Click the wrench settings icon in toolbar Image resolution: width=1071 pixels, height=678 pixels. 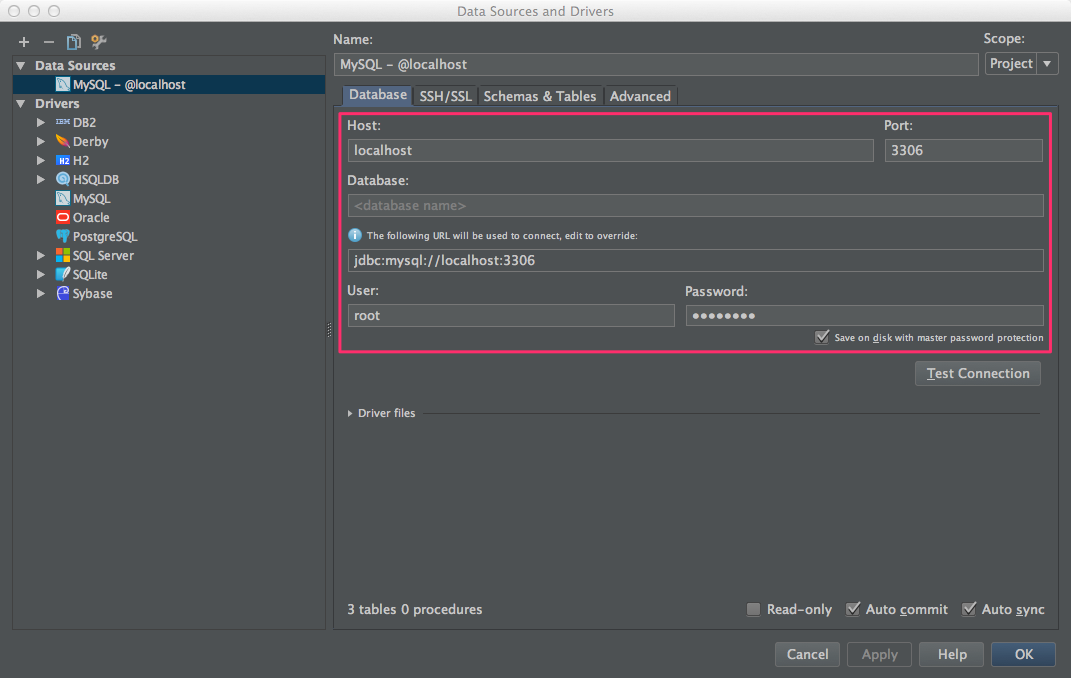(98, 42)
